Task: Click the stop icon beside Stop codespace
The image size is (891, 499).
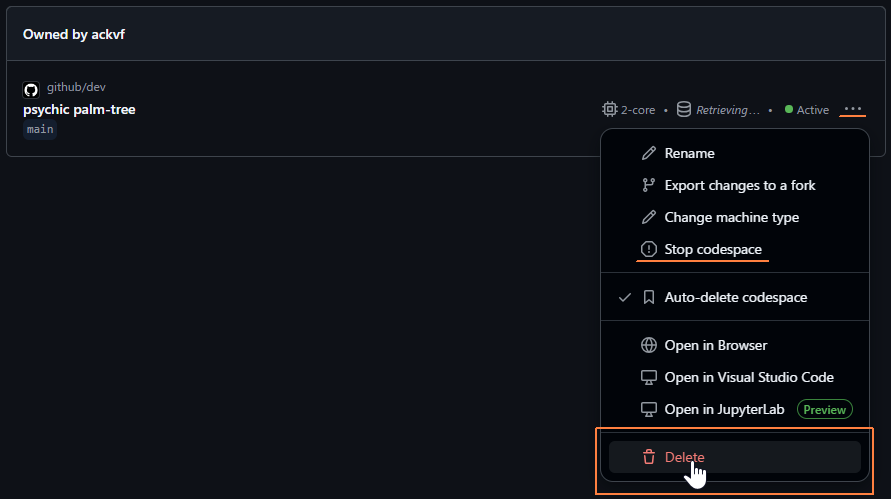Action: [x=648, y=249]
